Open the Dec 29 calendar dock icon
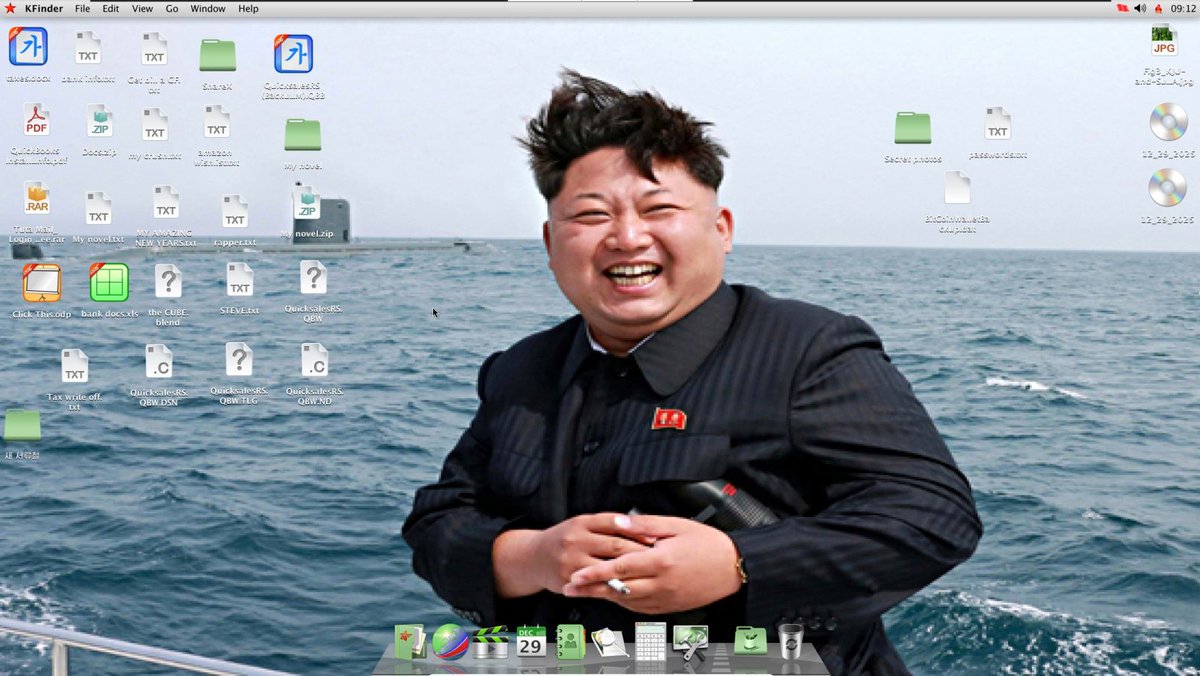 pyautogui.click(x=531, y=641)
